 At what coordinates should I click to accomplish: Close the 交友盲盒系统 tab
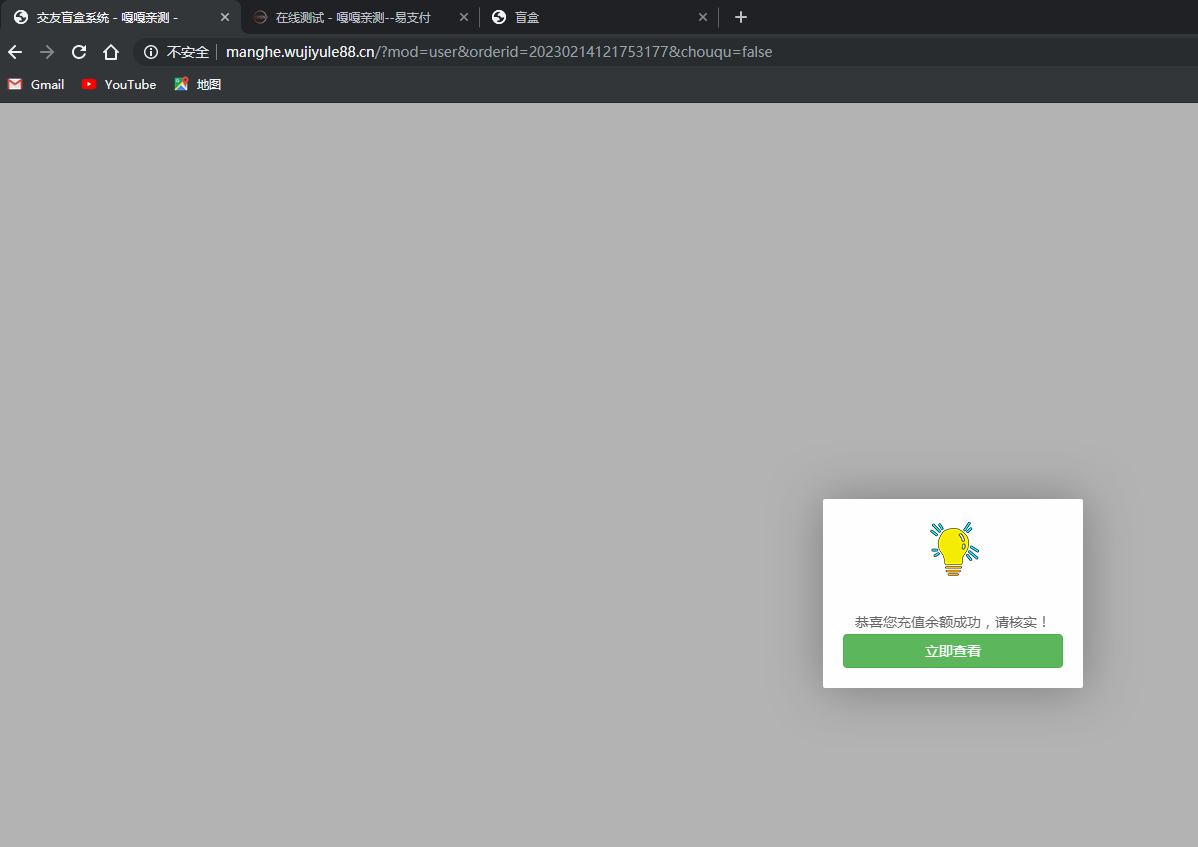pos(225,18)
